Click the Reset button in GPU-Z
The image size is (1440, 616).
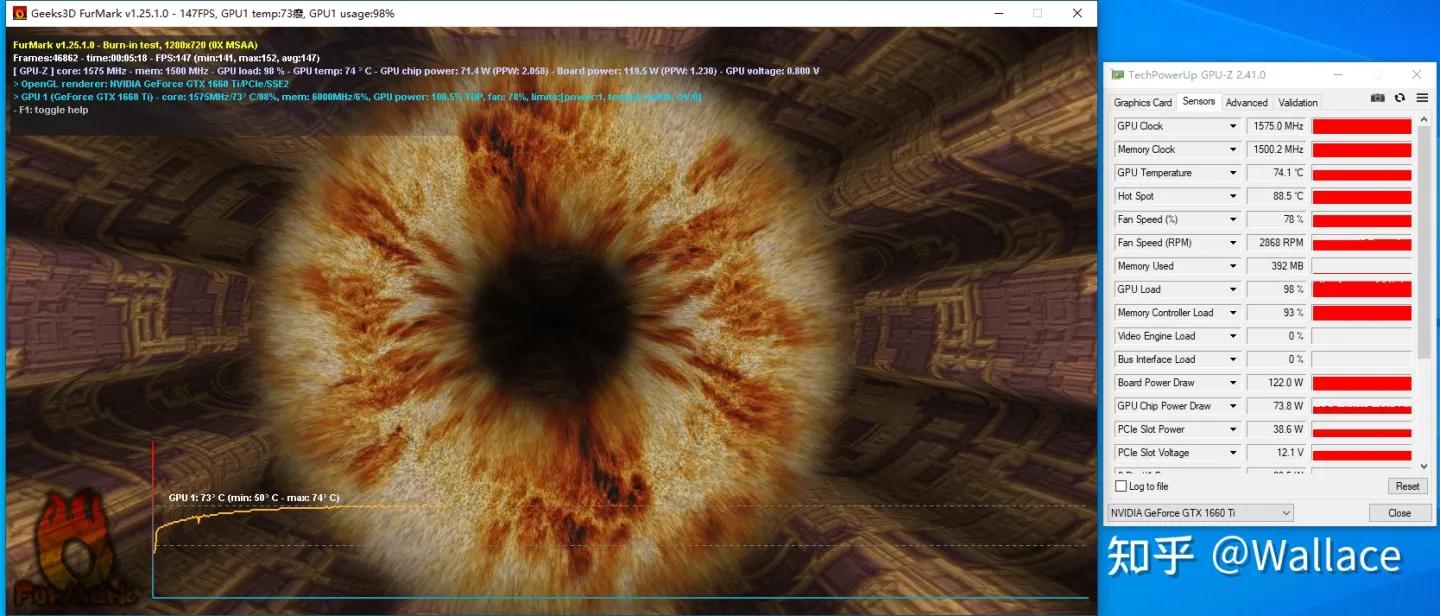point(1407,486)
